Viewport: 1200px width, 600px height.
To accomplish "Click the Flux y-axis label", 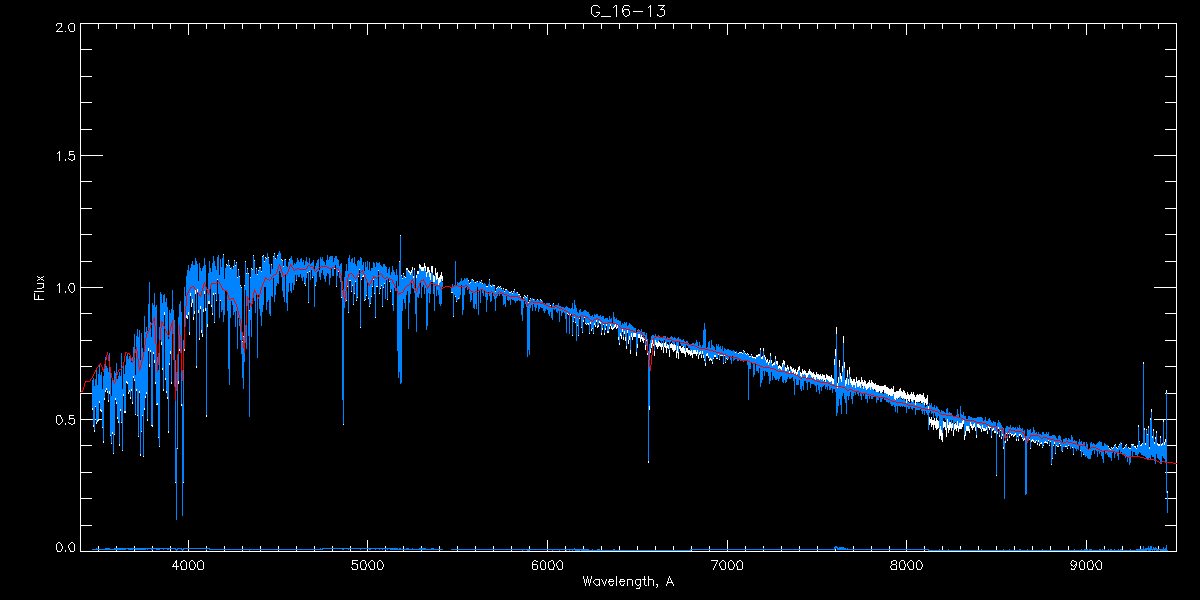I will point(41,287).
